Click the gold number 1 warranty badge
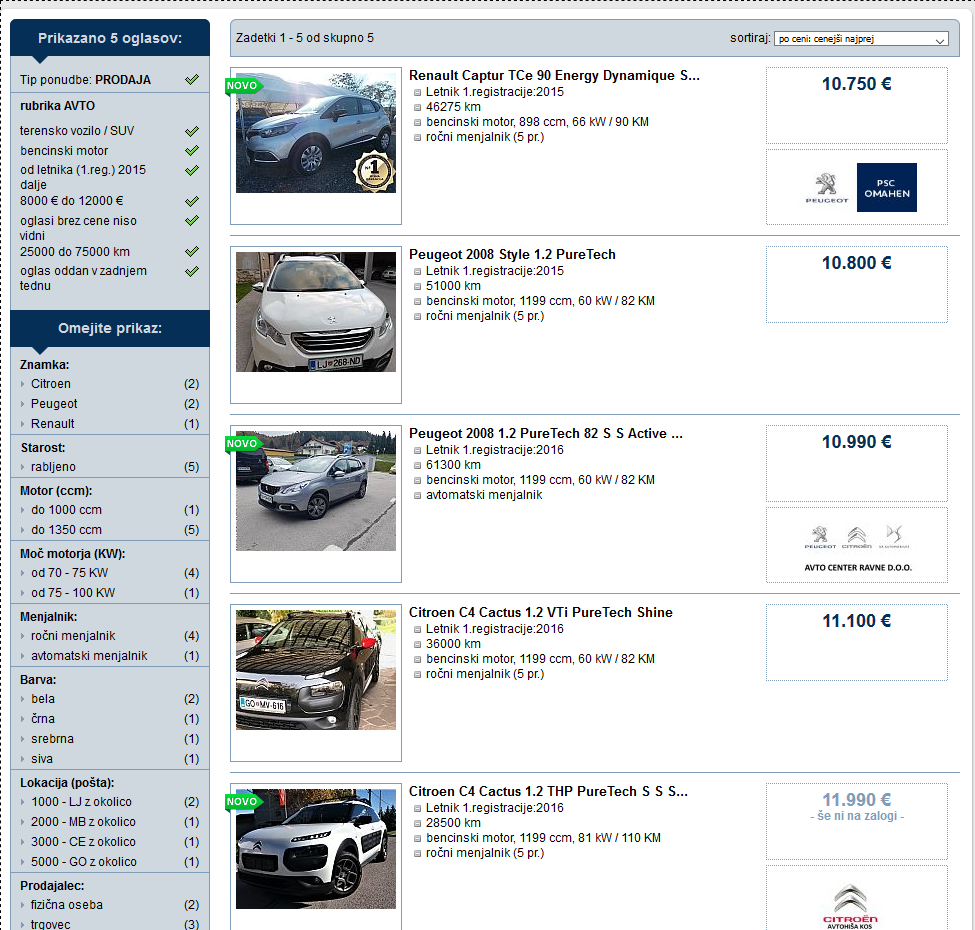This screenshot has height=930, width=975. [x=374, y=170]
